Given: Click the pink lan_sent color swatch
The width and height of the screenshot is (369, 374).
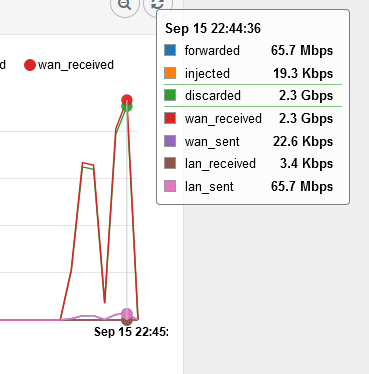Looking at the screenshot, I should 170,186.
